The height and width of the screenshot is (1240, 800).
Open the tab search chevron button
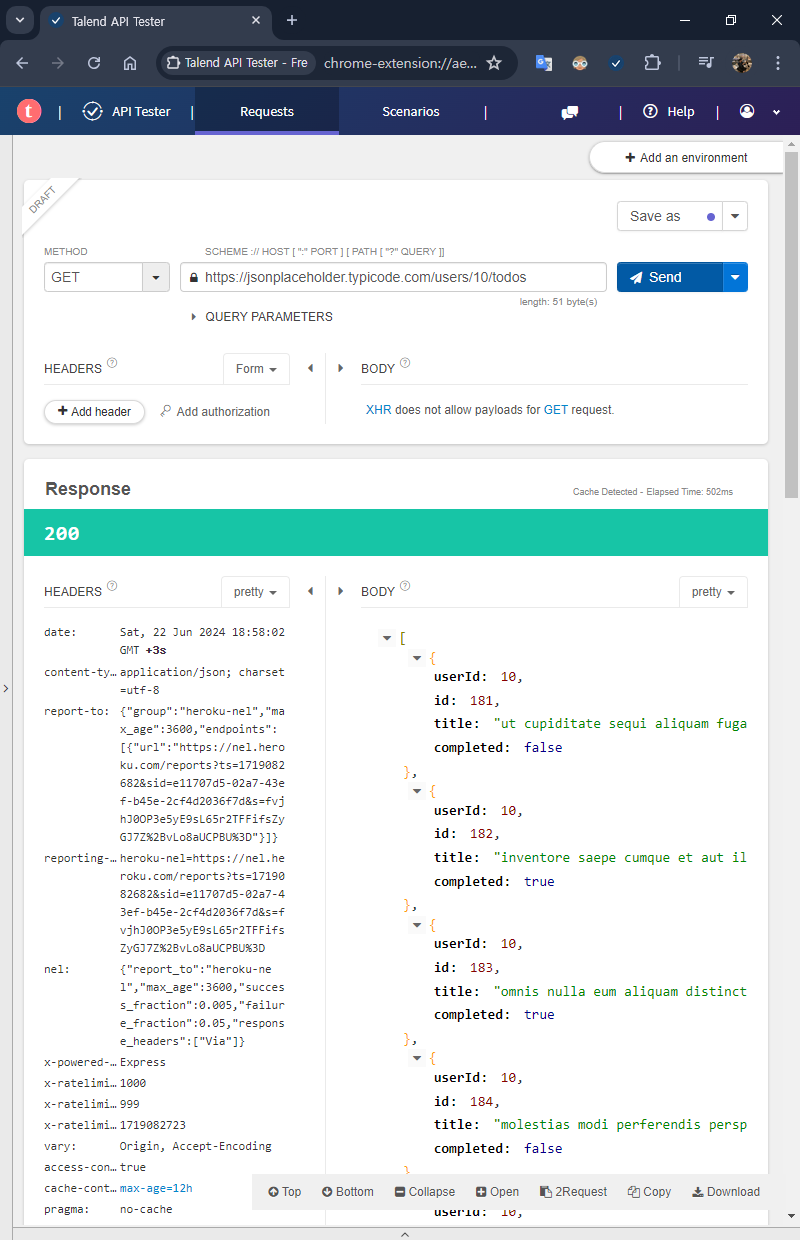(x=20, y=20)
